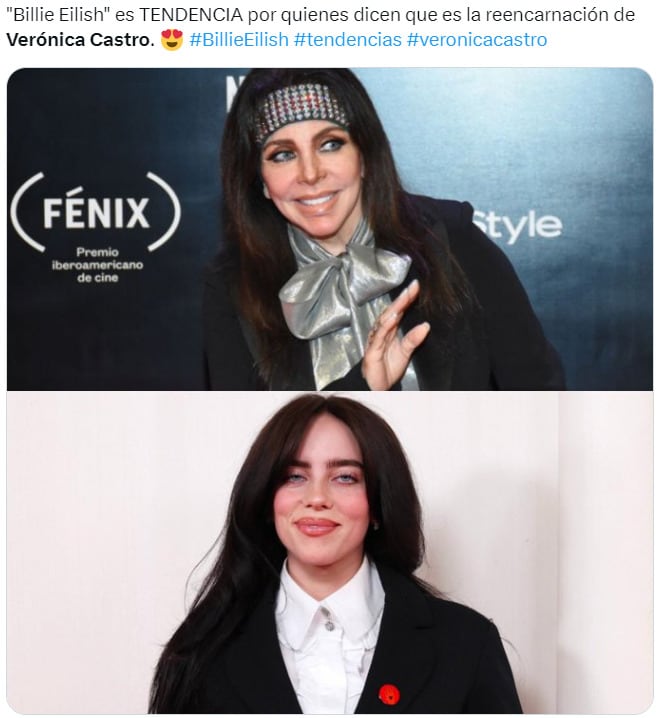Click the red pin on the blazer
The height and width of the screenshot is (718, 665).
[x=389, y=695]
